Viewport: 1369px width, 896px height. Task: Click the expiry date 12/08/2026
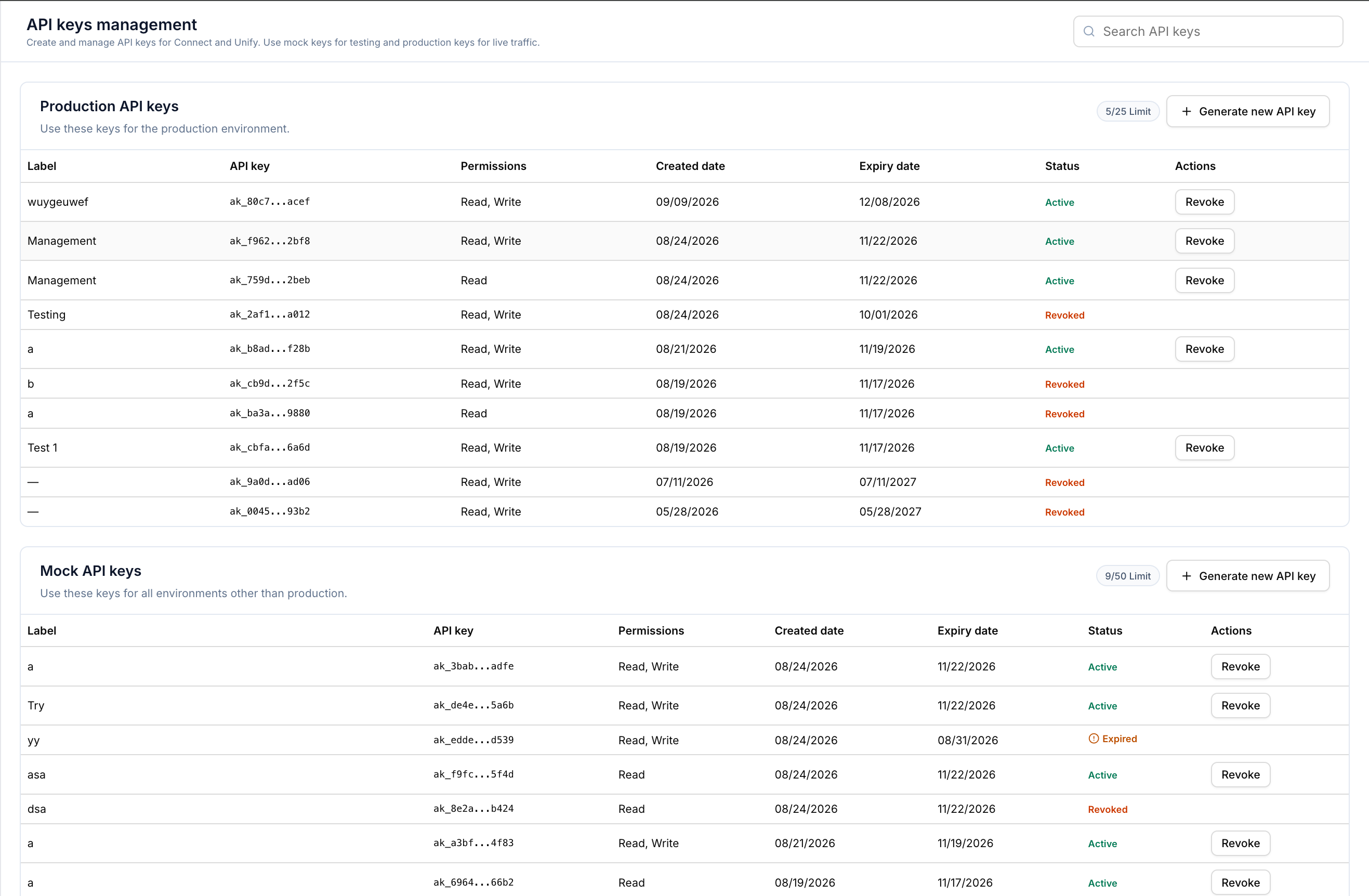pos(889,202)
